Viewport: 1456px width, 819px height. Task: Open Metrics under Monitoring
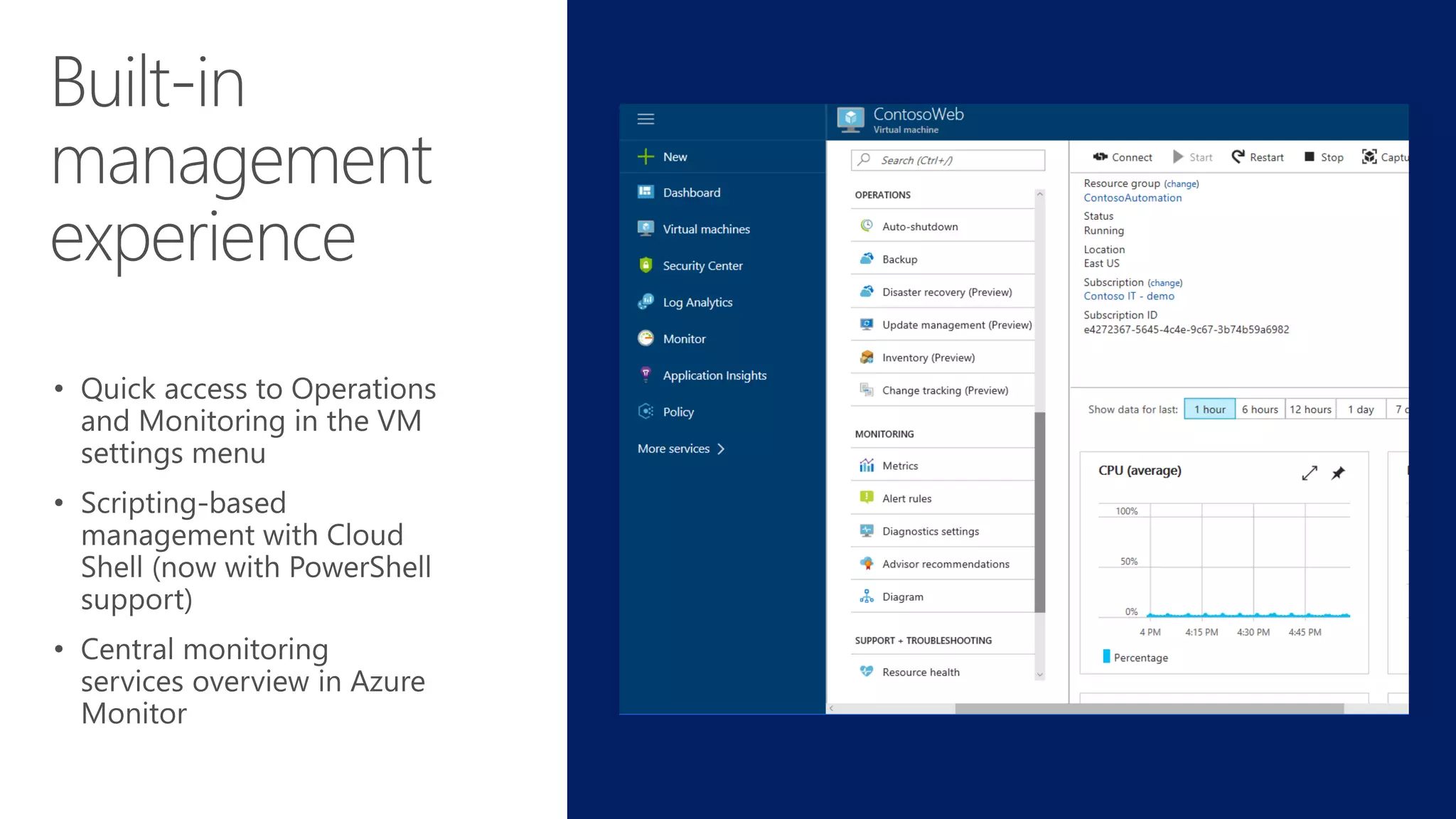[900, 466]
